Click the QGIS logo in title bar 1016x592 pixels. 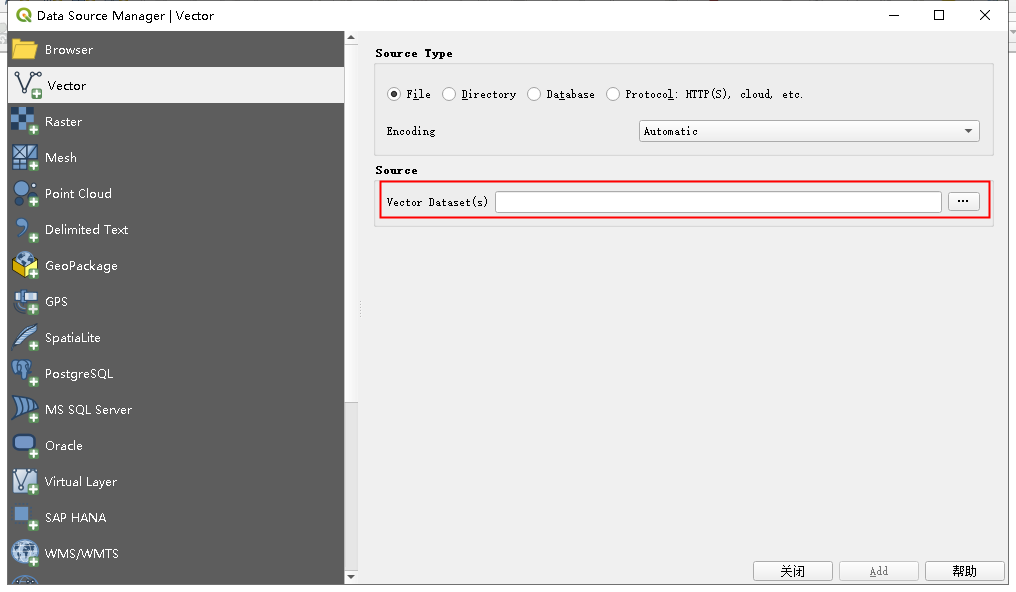click(24, 15)
